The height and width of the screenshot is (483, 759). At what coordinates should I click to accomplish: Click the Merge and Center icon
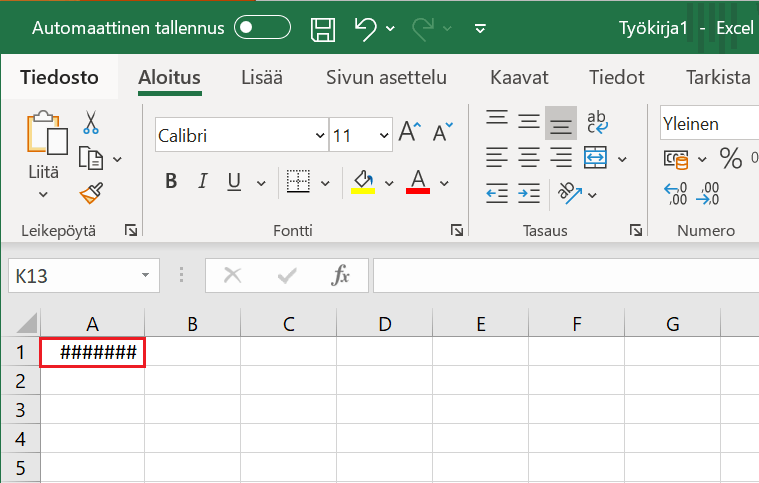tap(595, 158)
